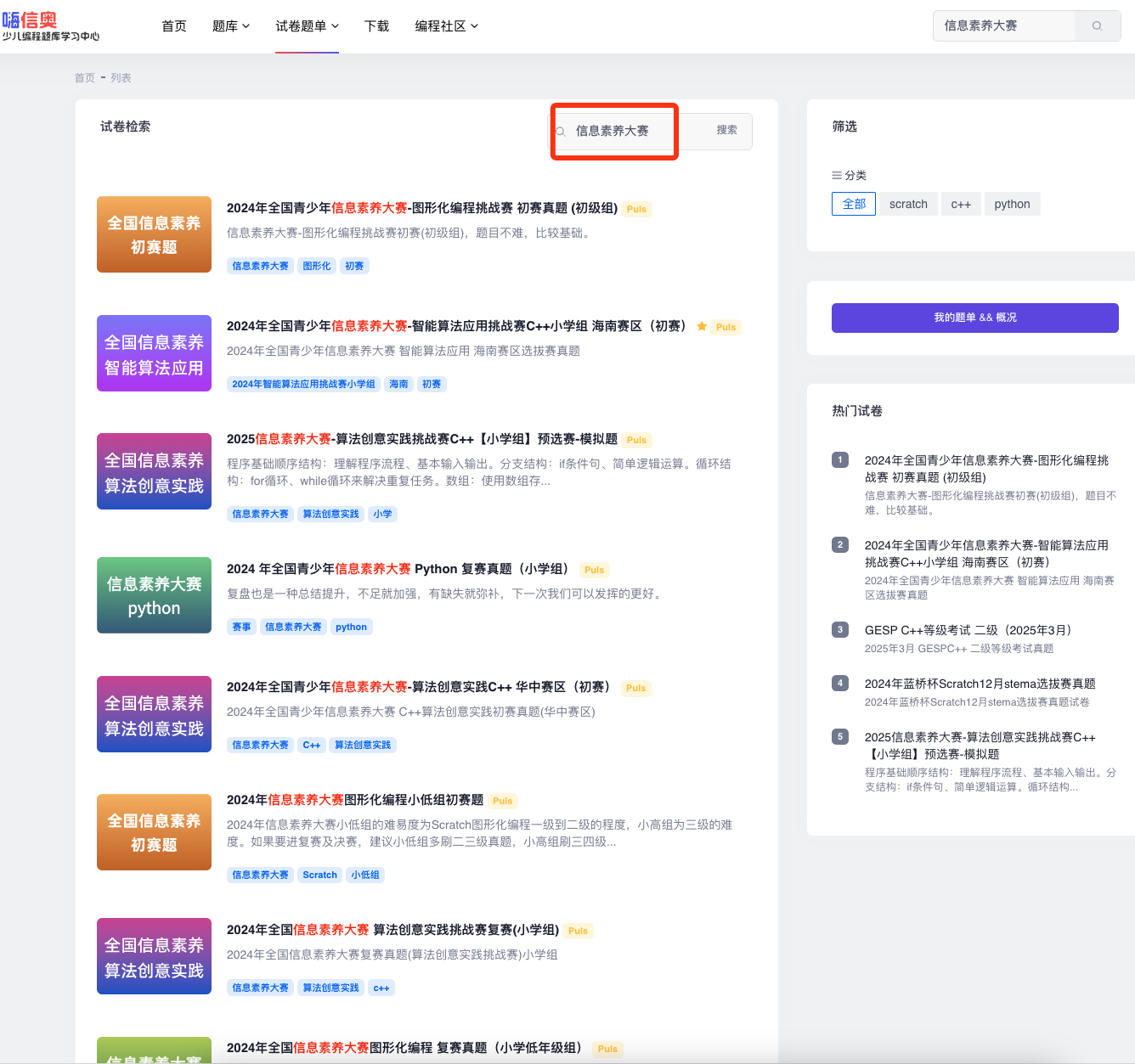Click the 试卷检索 search input field
The height and width of the screenshot is (1064, 1135).
click(x=624, y=131)
